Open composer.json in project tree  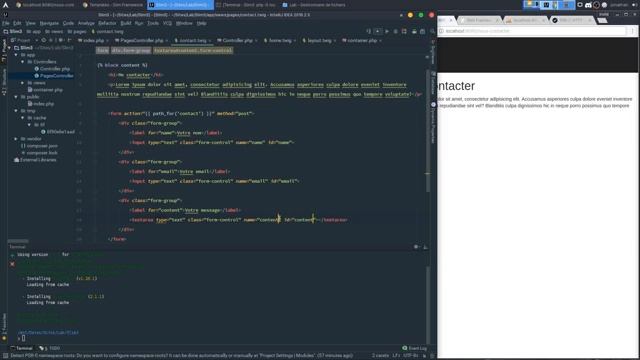point(39,146)
